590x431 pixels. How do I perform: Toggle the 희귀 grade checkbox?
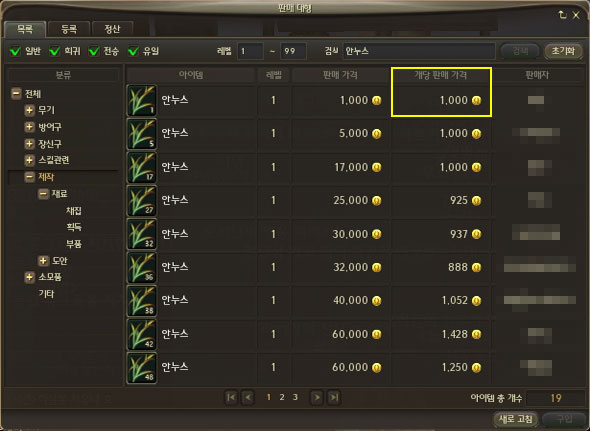[x=55, y=51]
